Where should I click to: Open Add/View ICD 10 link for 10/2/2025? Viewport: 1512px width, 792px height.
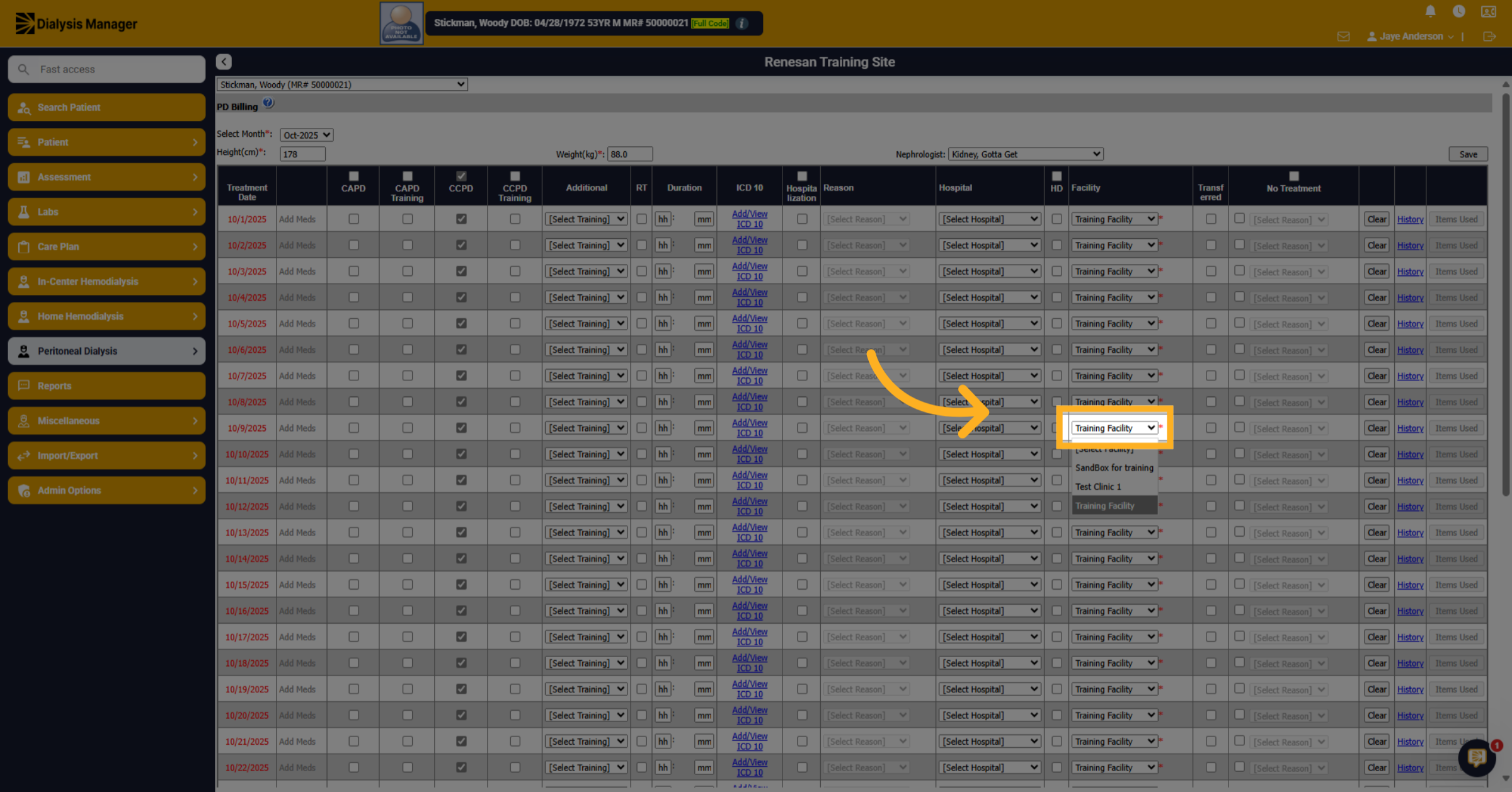750,245
